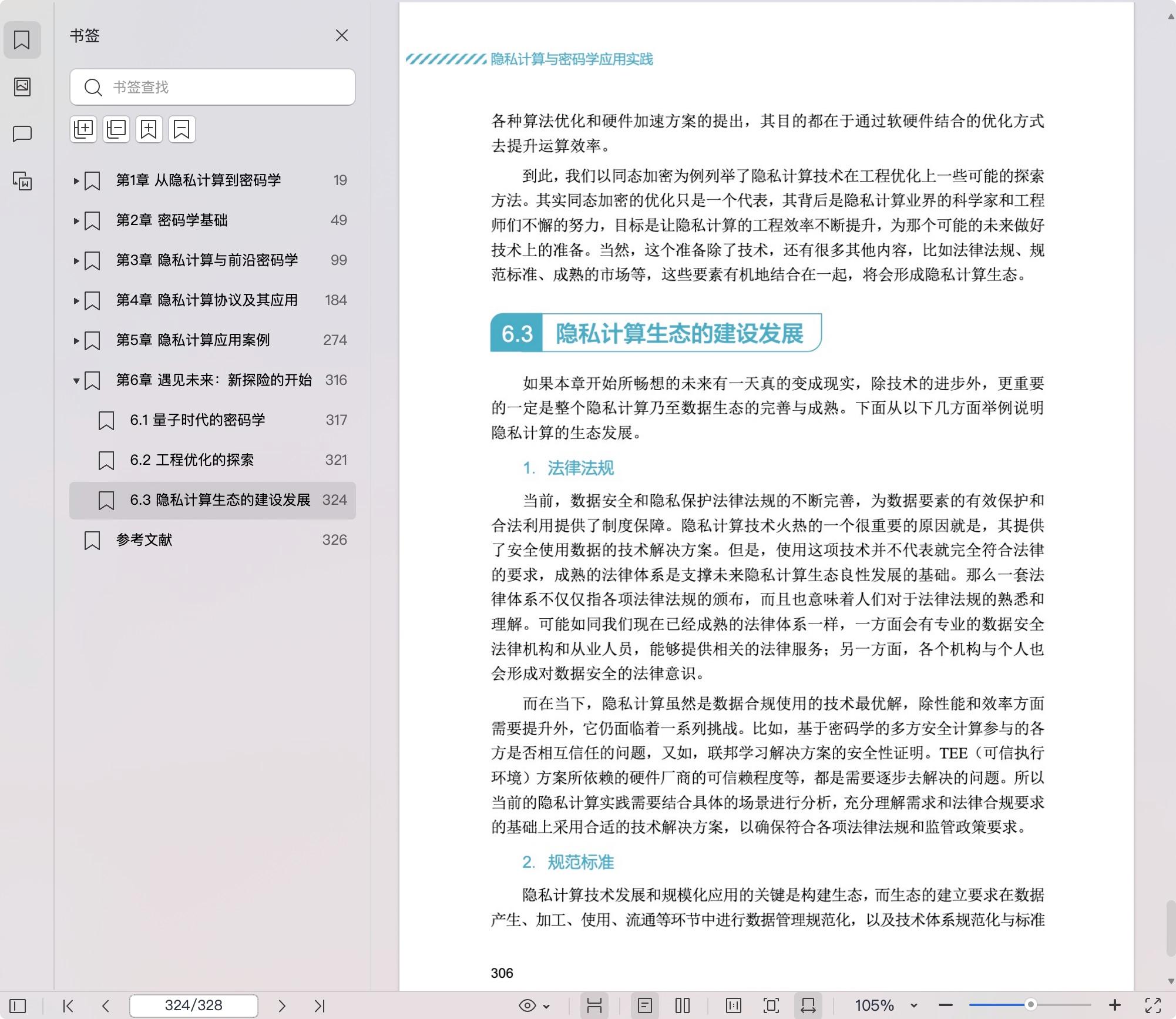Open bookmark 6.2 工程优化的探索

click(x=192, y=460)
